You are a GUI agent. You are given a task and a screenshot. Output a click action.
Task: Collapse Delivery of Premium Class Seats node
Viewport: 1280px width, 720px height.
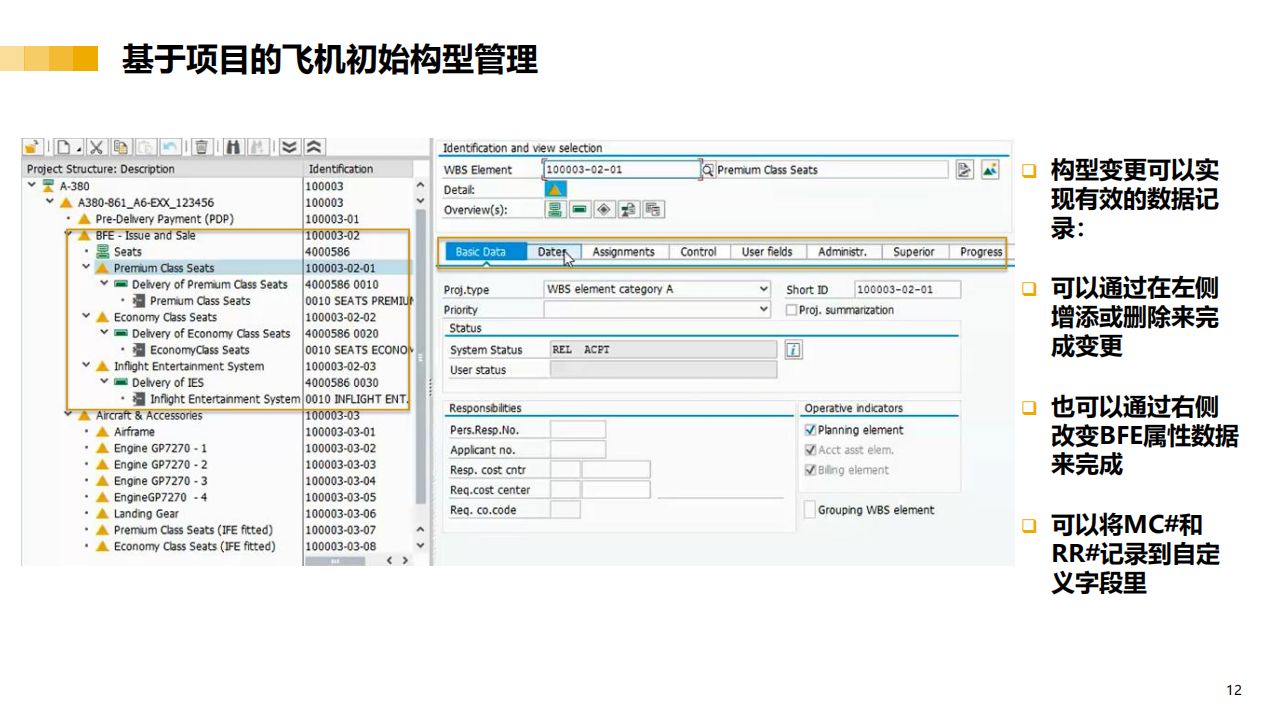coord(104,284)
